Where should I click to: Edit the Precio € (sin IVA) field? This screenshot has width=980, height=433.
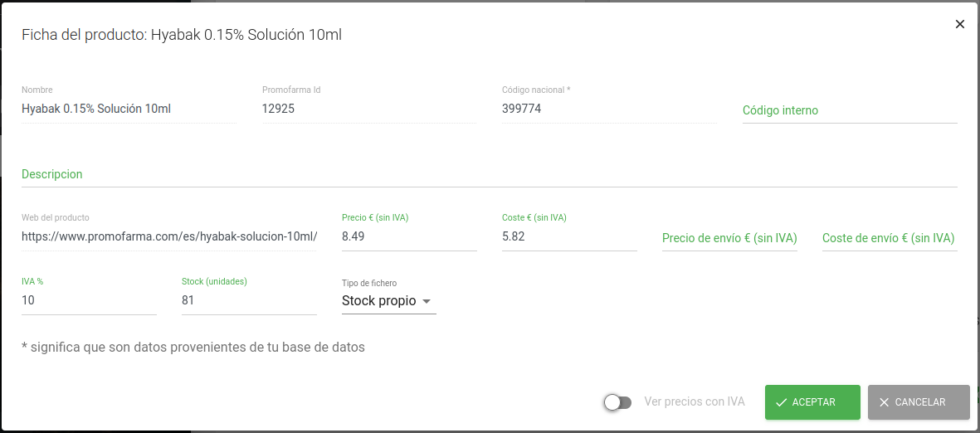(408, 237)
